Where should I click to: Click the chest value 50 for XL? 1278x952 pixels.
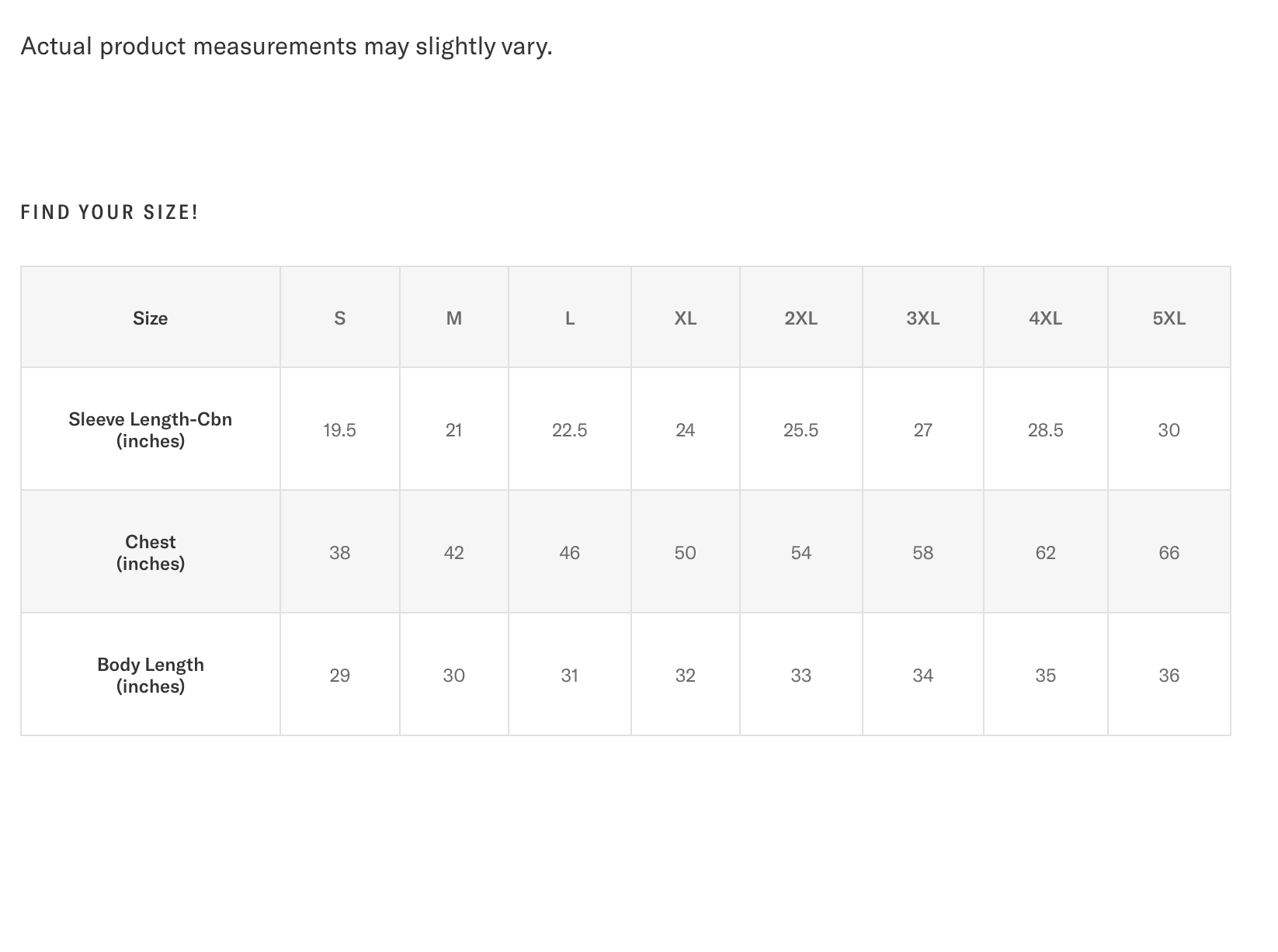pyautogui.click(x=685, y=553)
